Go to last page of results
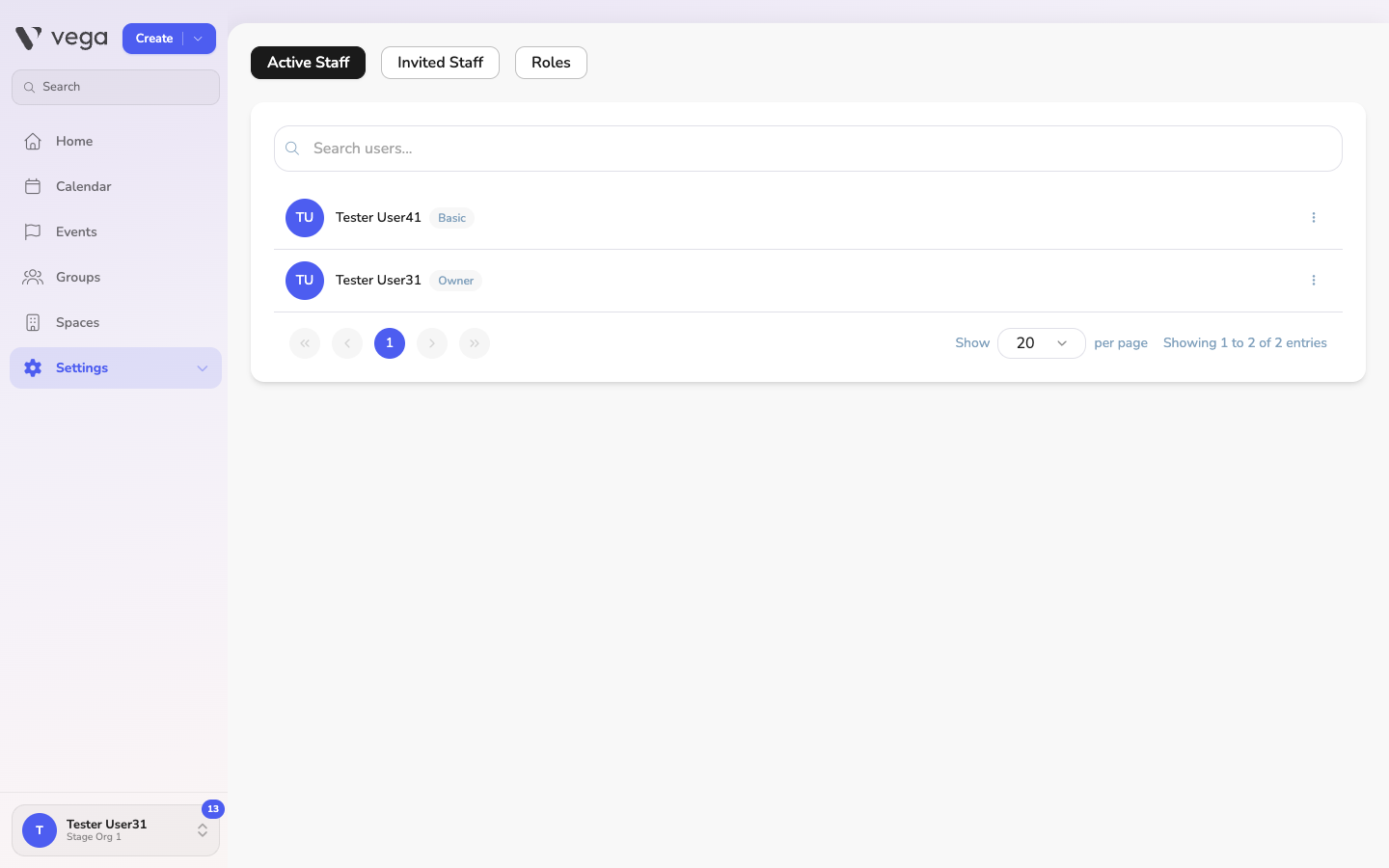1389x868 pixels. (475, 343)
